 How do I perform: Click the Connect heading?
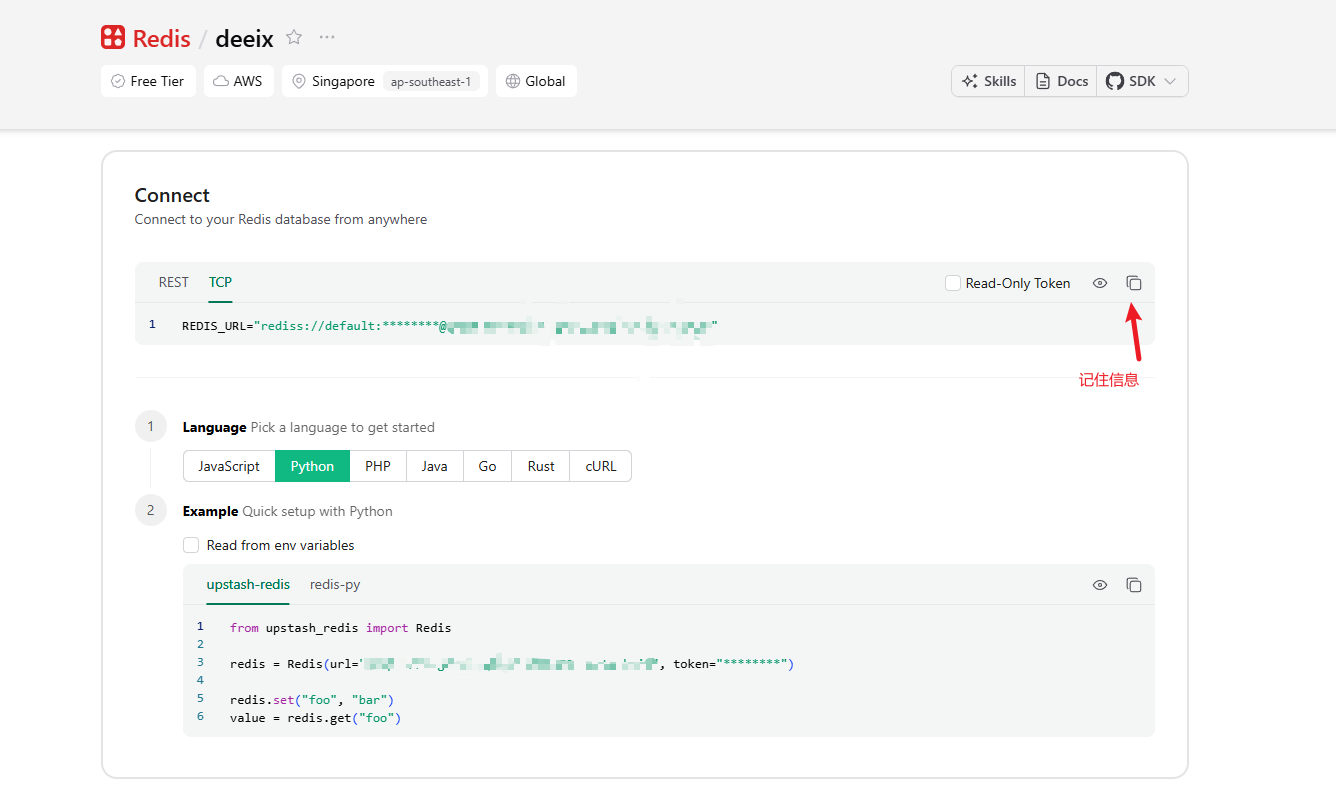(172, 195)
